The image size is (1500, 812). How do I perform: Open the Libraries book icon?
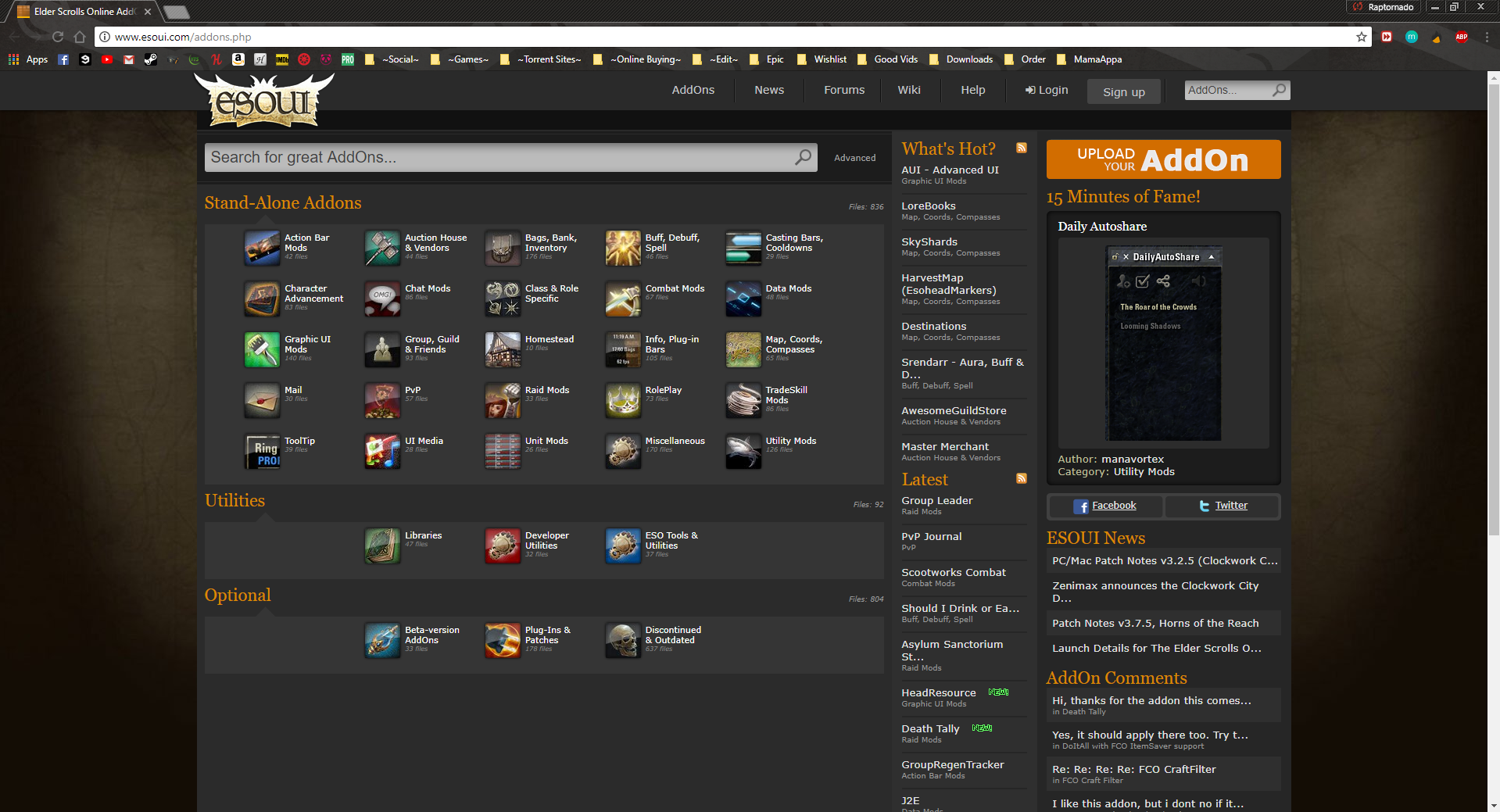coord(382,546)
